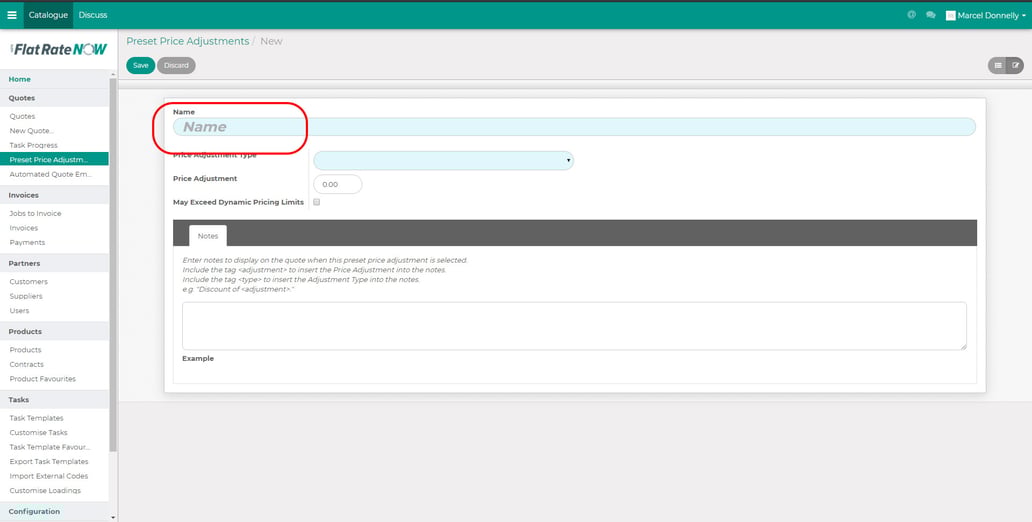1032x522 pixels.
Task: Switch to form view
Action: coord(1015,65)
